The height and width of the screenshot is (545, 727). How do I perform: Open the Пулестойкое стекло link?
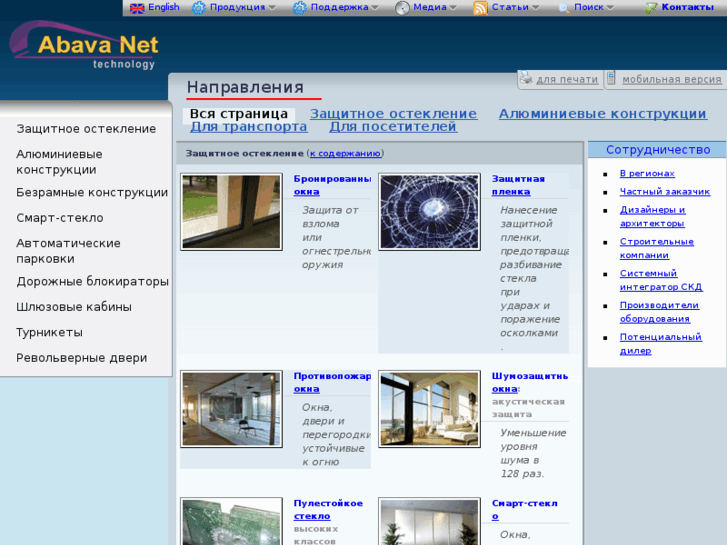[328, 509]
